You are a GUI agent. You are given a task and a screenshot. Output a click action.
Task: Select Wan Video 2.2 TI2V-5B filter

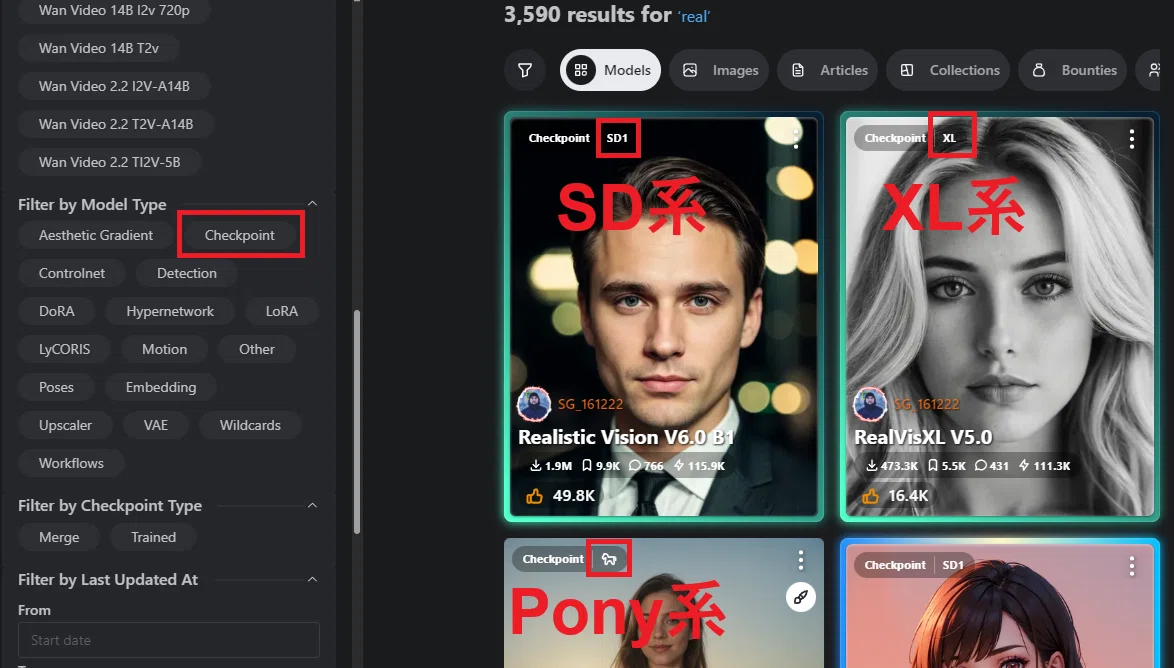(x=109, y=162)
